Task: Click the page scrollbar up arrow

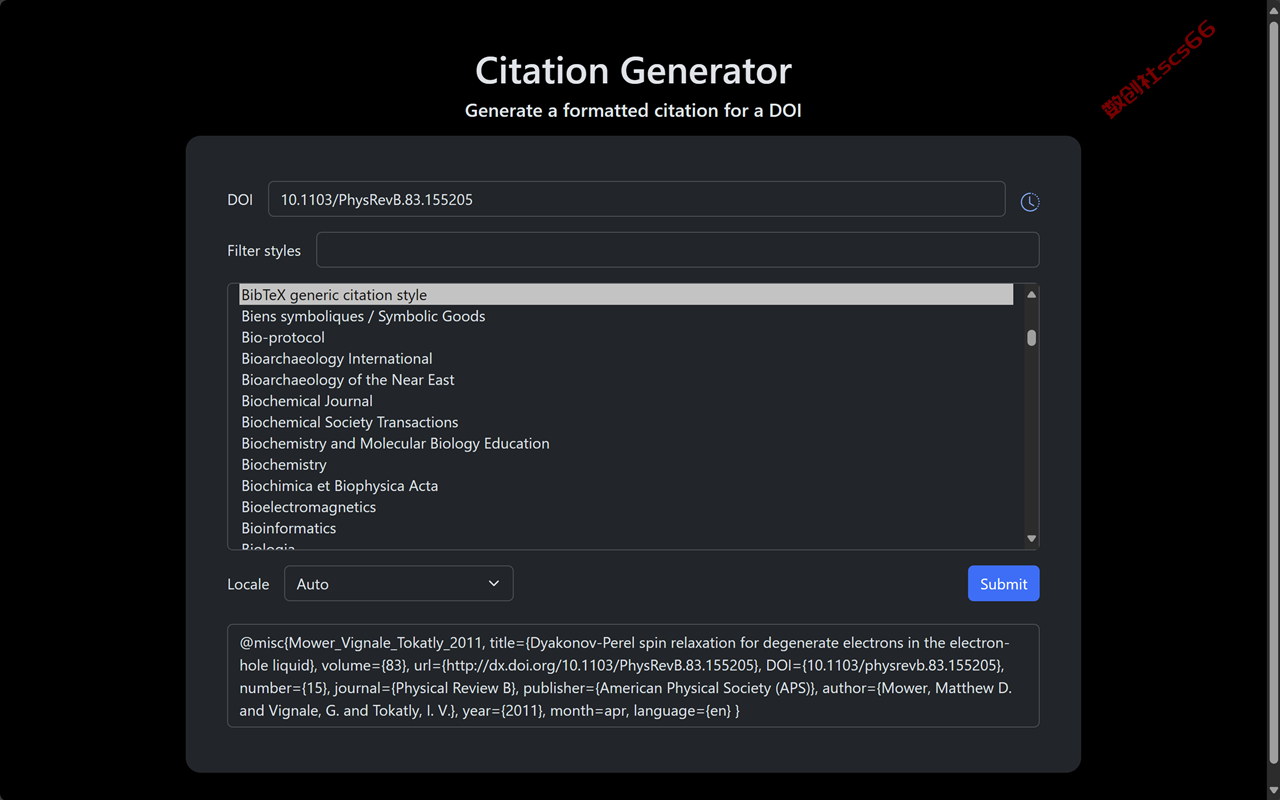Action: coord(1273,9)
